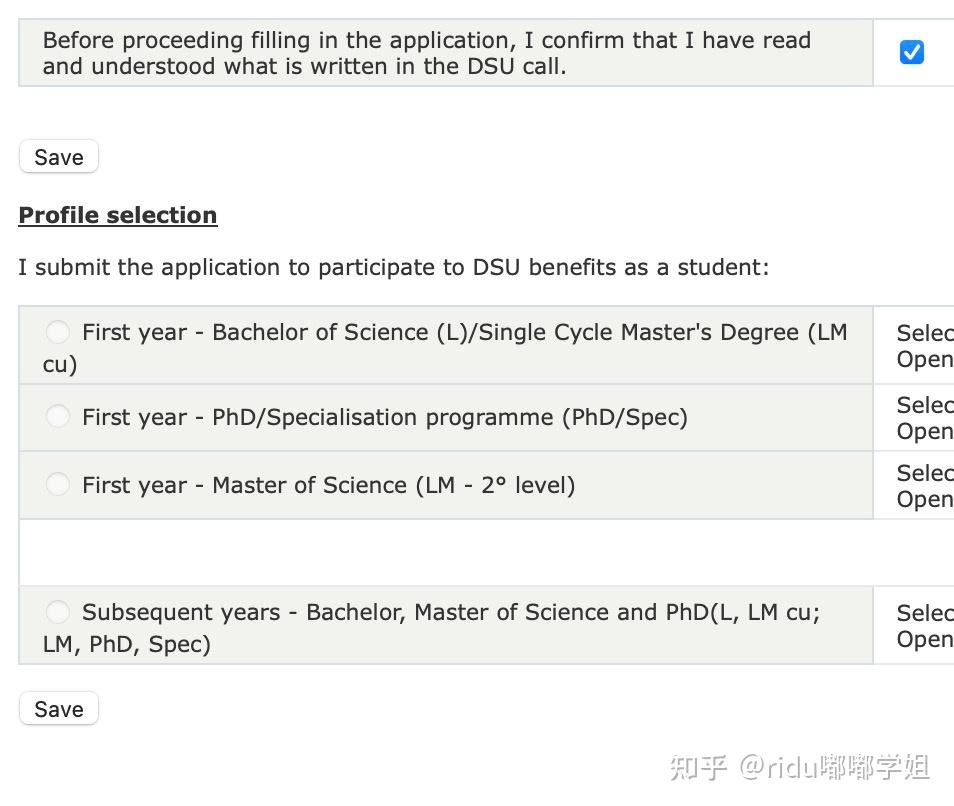This screenshot has width=954, height=806.
Task: Click the 'Master of Science (LM - 2° level)' label text
Action: [393, 485]
